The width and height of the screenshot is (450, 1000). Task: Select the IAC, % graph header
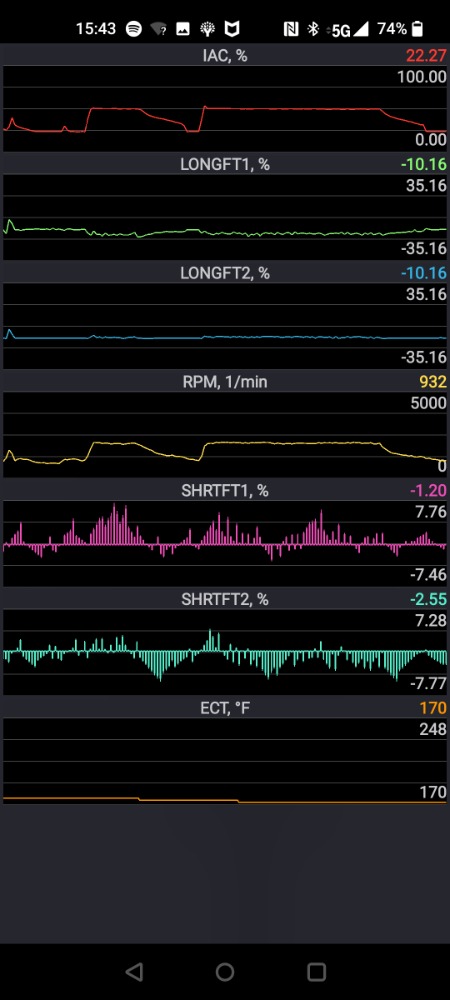pyautogui.click(x=225, y=55)
